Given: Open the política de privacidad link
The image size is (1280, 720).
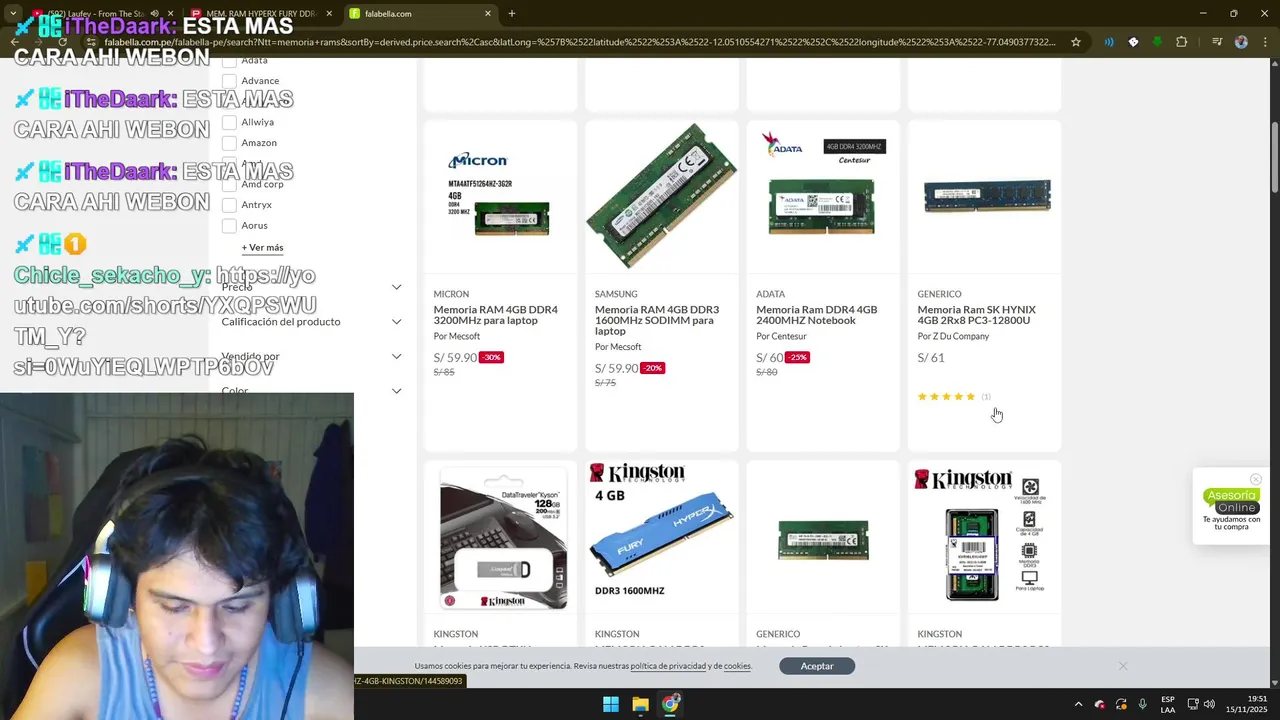Looking at the screenshot, I should [x=668, y=666].
